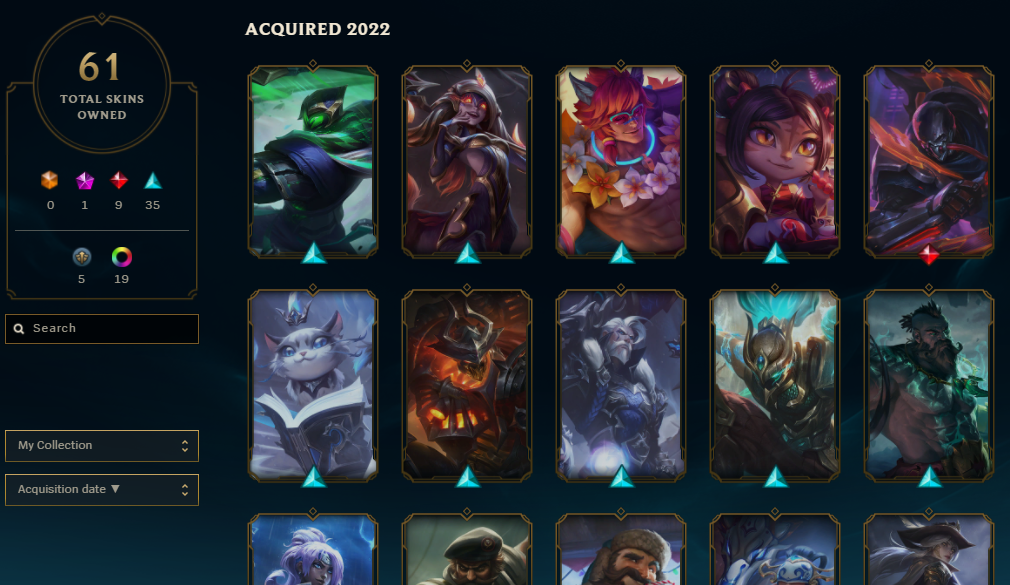Click the search magnifier icon

tap(19, 329)
